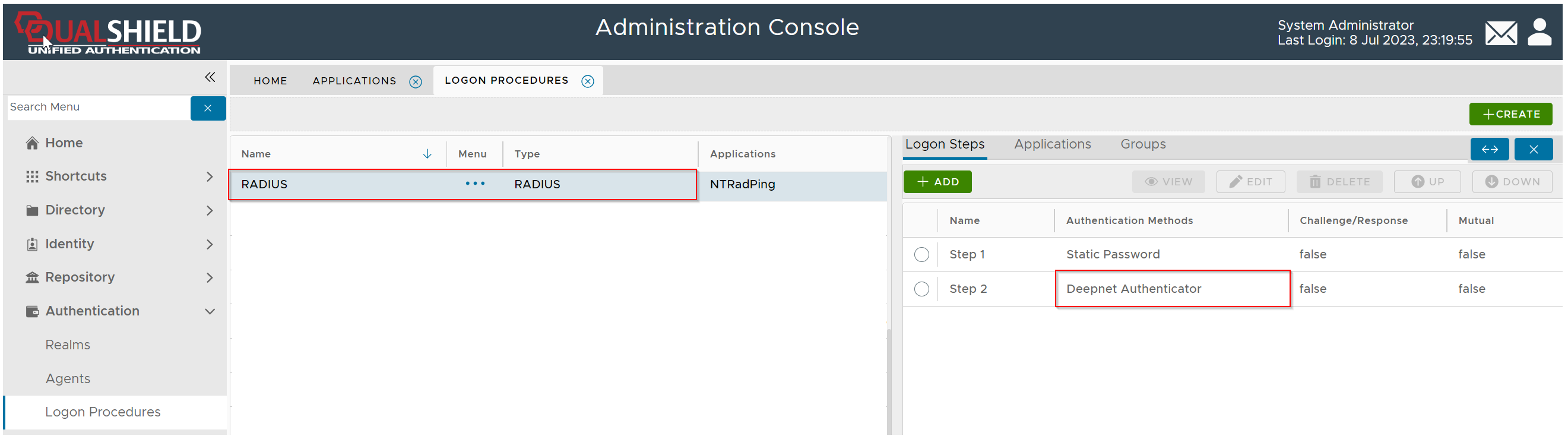Expand the Shortcuts menu
This screenshot has height=439, width=1568.
[210, 176]
